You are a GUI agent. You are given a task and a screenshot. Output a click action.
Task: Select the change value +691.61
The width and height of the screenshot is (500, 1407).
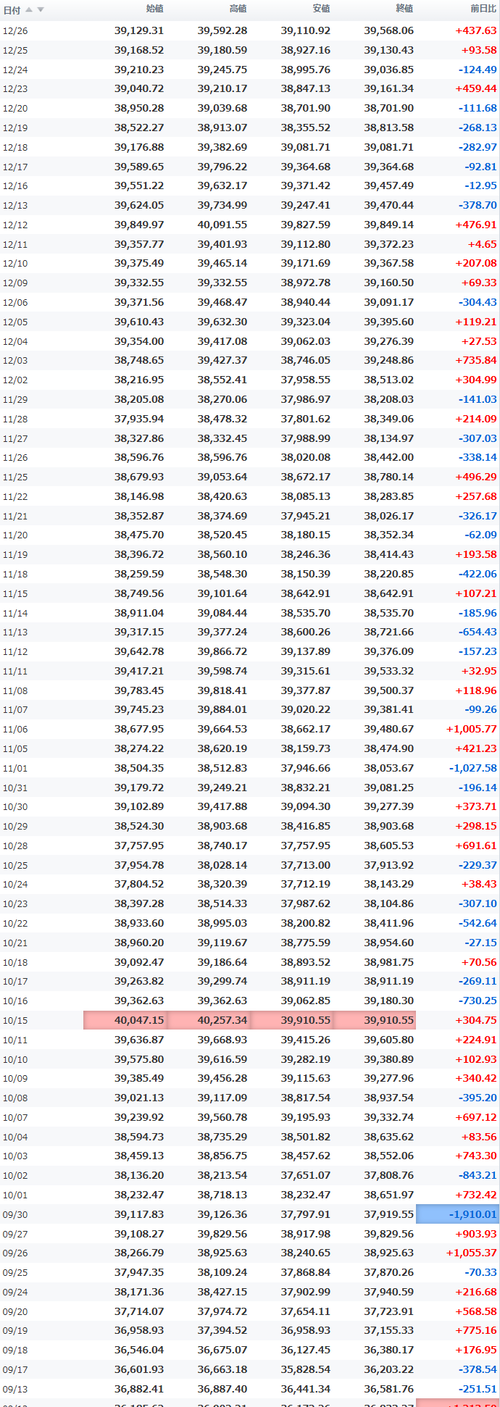[x=475, y=846]
